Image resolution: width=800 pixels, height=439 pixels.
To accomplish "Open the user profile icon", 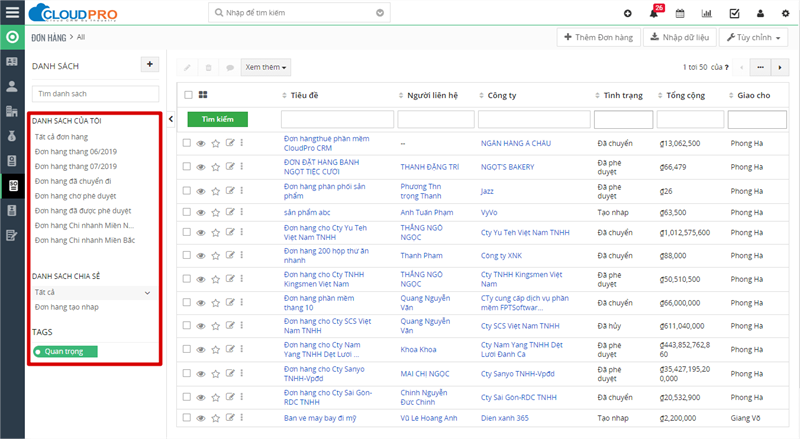I will 760,13.
